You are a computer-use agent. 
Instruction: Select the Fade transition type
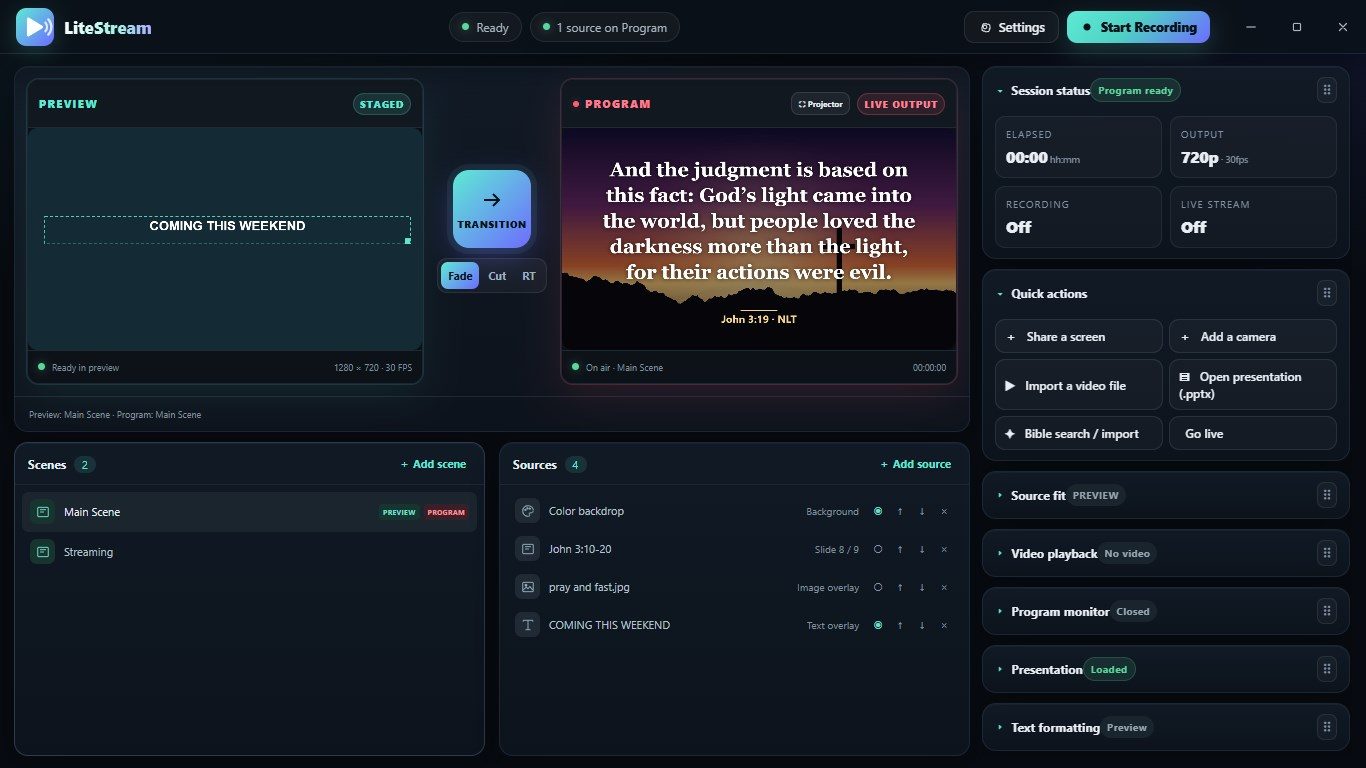click(460, 276)
